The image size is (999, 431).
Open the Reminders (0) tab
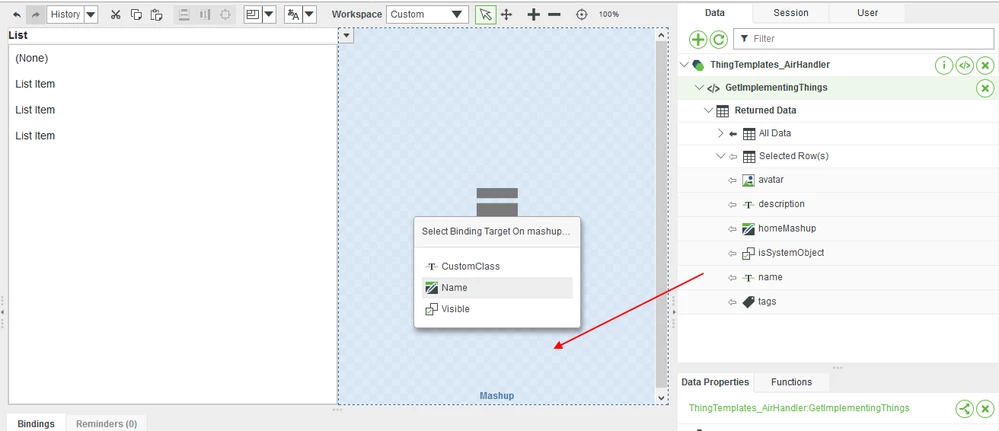(106, 423)
